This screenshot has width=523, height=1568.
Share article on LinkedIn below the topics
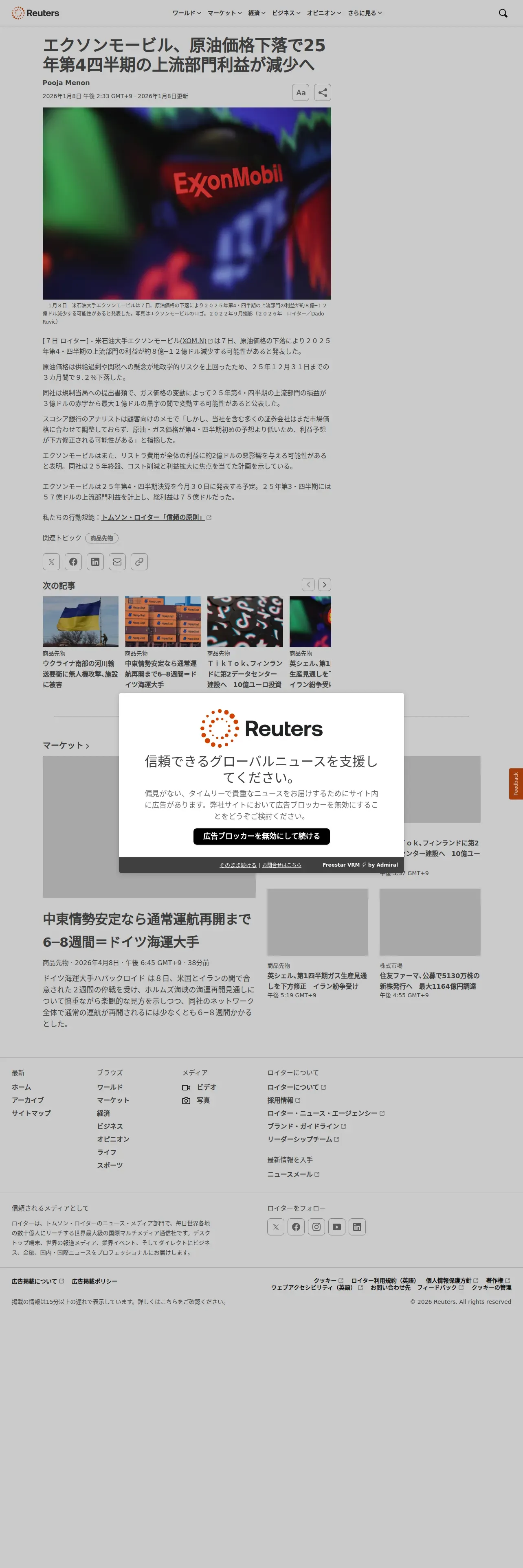(95, 562)
